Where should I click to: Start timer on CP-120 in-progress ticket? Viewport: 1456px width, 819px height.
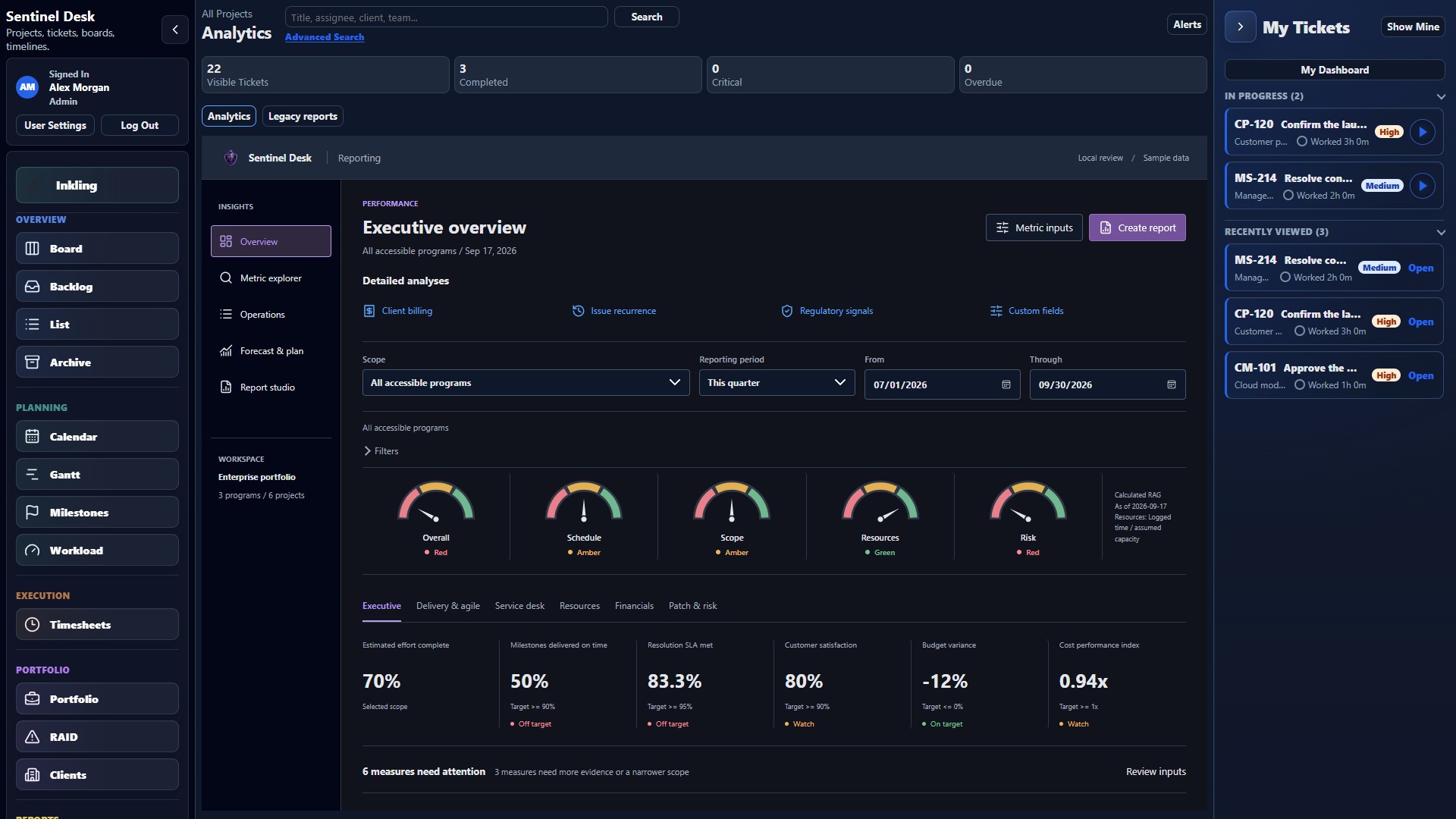(x=1423, y=132)
